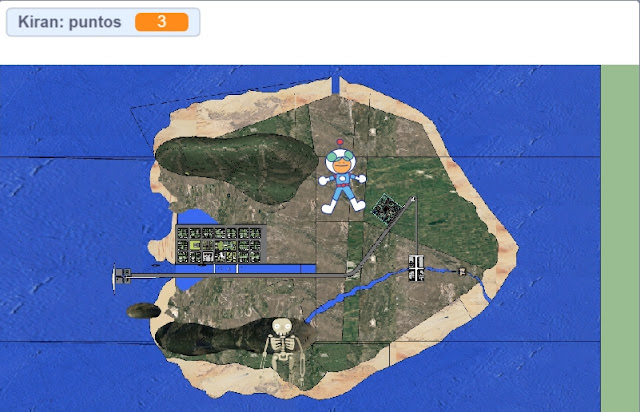The height and width of the screenshot is (412, 640).
Task: Select the long blue canal below the city grid
Action: click(x=245, y=269)
